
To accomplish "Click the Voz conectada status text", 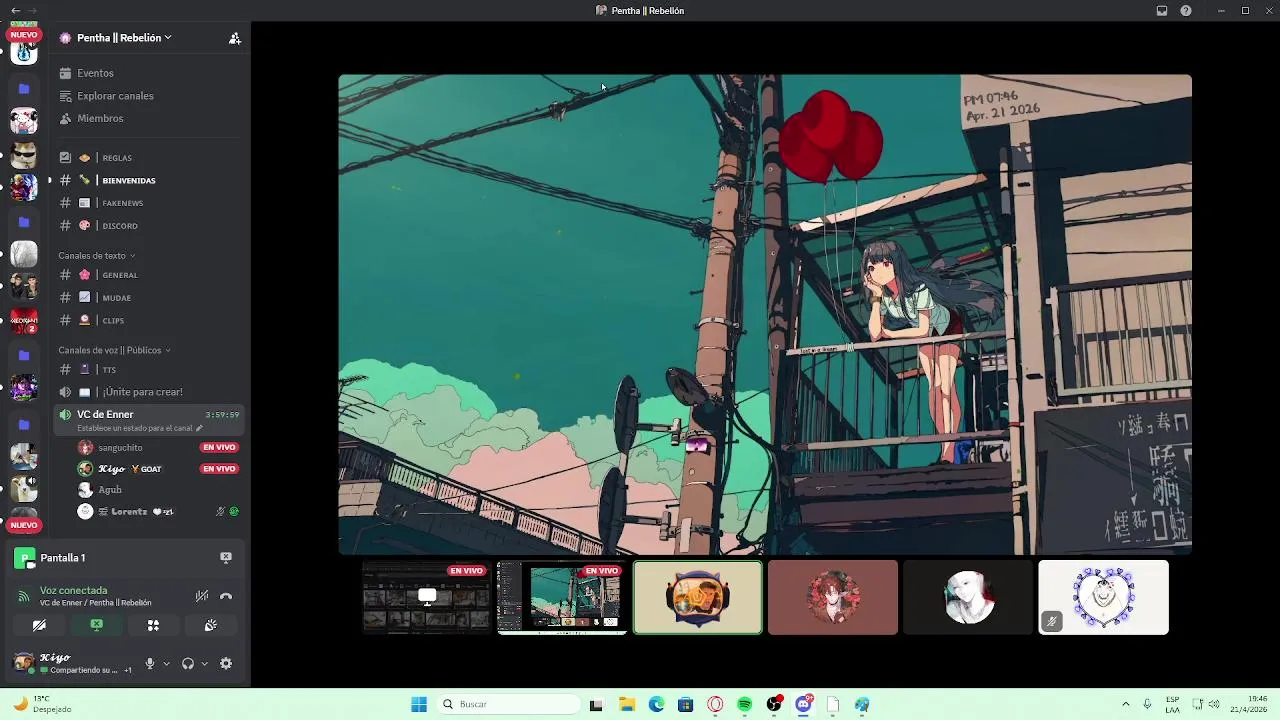I will click(x=73, y=591).
